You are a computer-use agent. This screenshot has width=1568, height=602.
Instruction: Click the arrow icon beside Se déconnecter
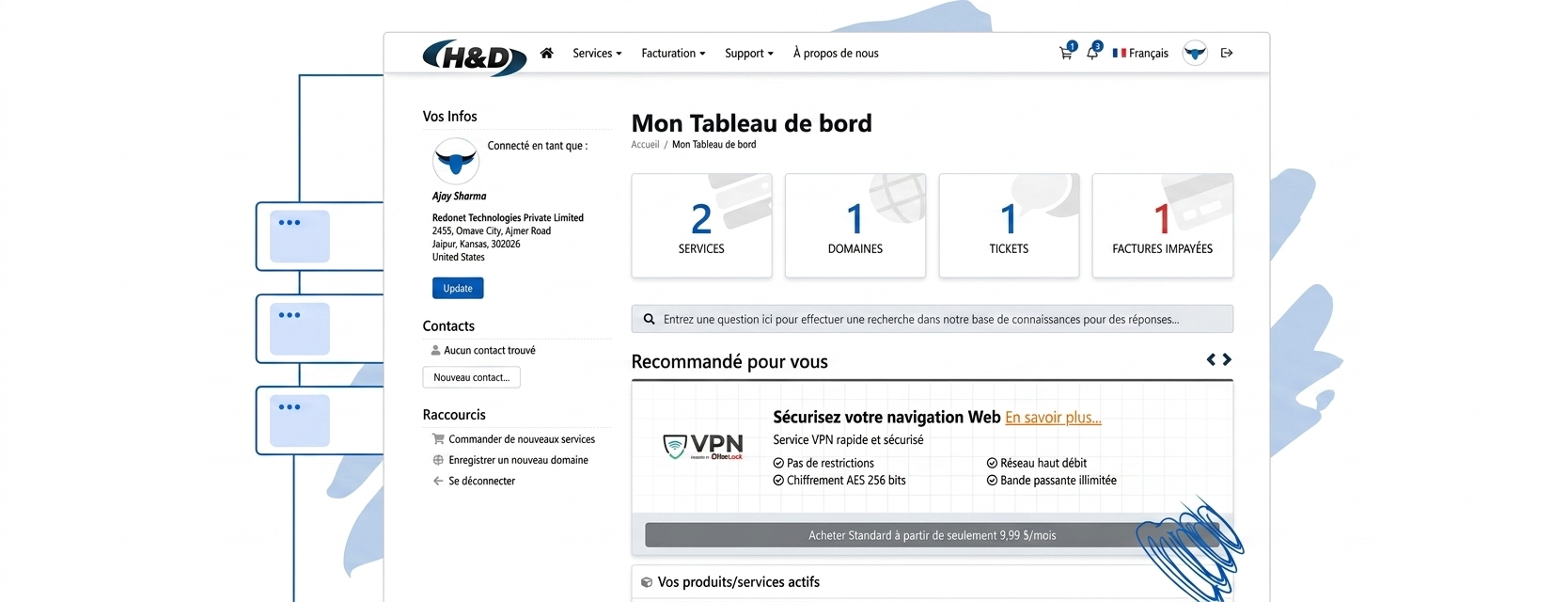(x=438, y=481)
